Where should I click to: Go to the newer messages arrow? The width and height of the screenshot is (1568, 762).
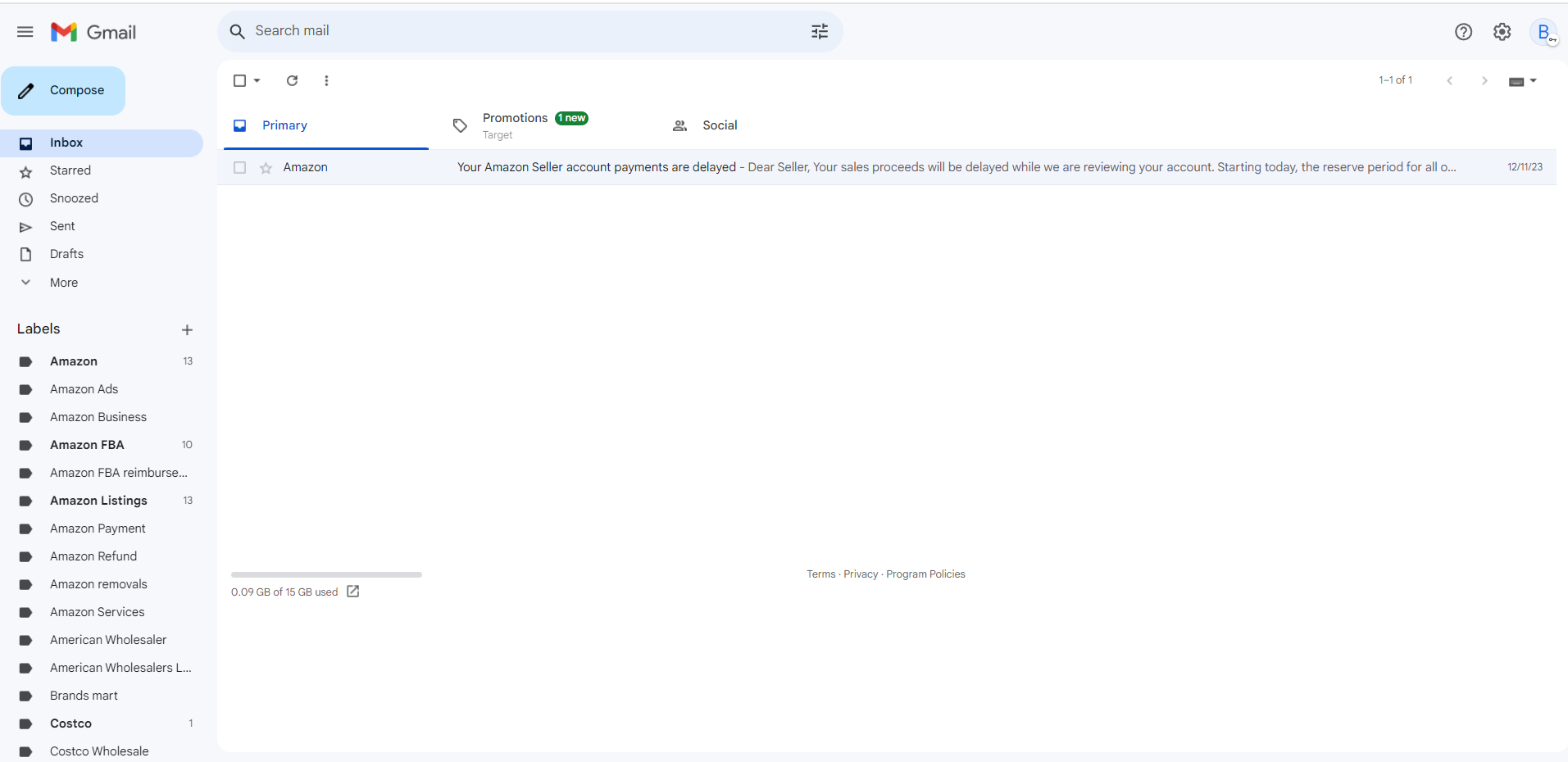point(1450,80)
